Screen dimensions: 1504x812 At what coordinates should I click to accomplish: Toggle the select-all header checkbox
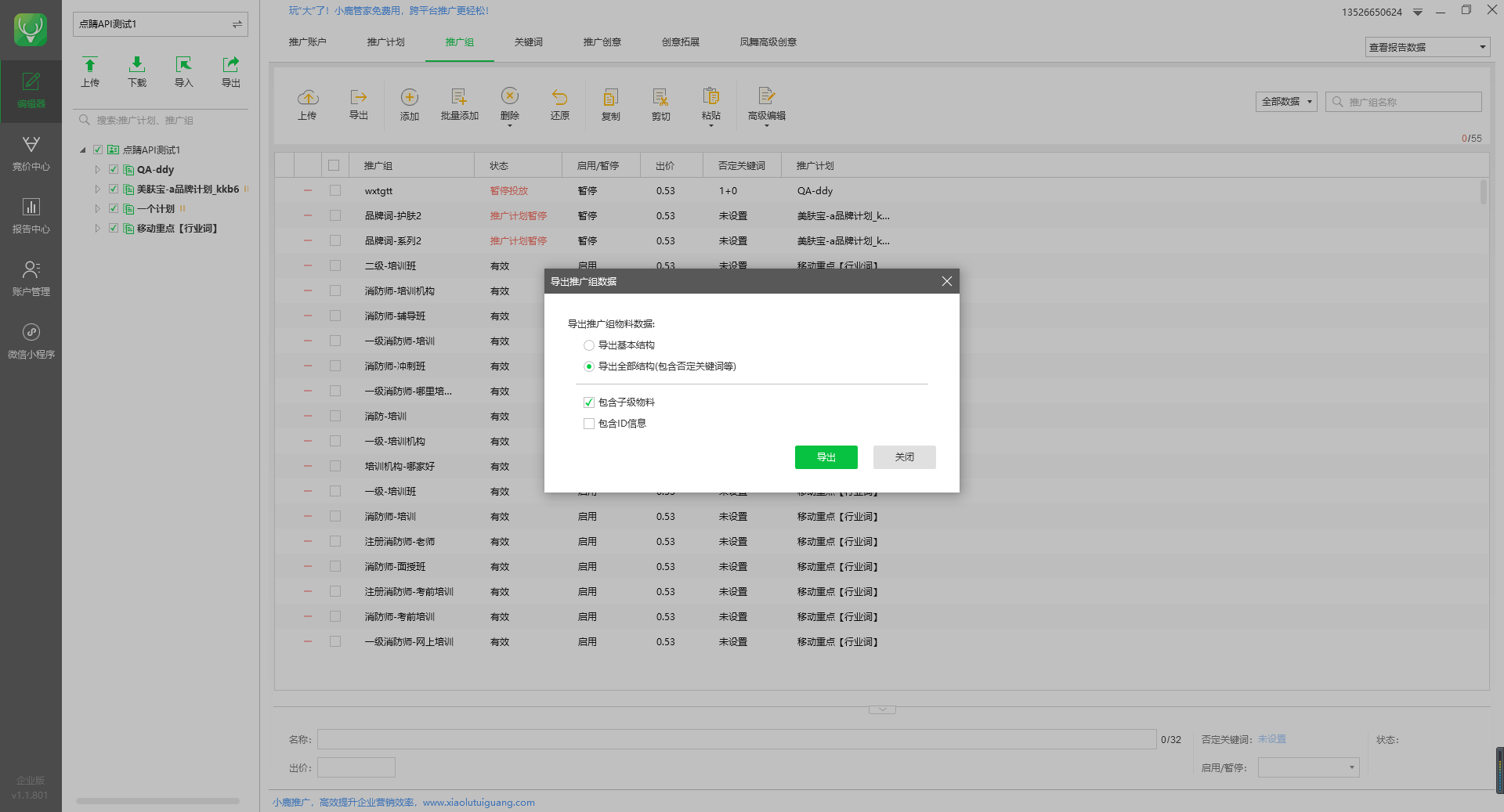point(334,165)
